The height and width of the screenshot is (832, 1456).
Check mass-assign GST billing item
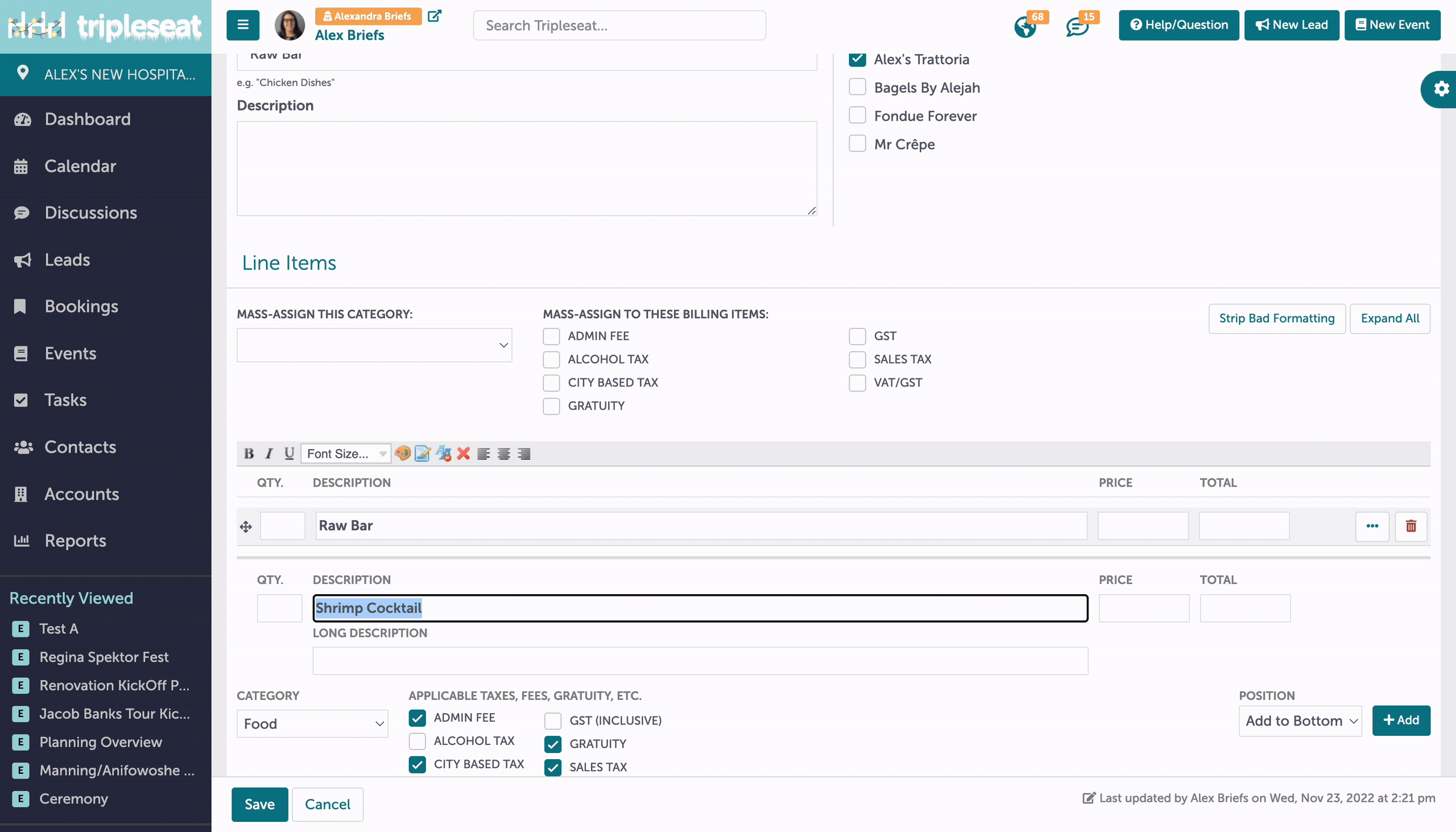(857, 336)
